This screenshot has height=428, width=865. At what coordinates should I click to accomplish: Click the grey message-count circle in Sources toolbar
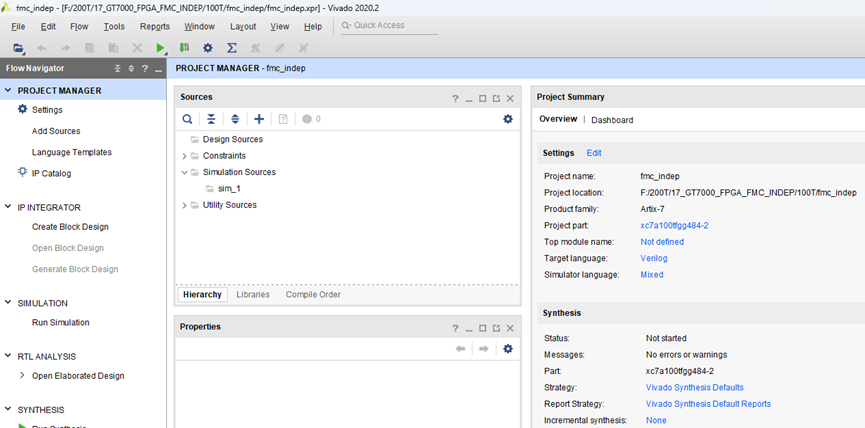pos(307,119)
